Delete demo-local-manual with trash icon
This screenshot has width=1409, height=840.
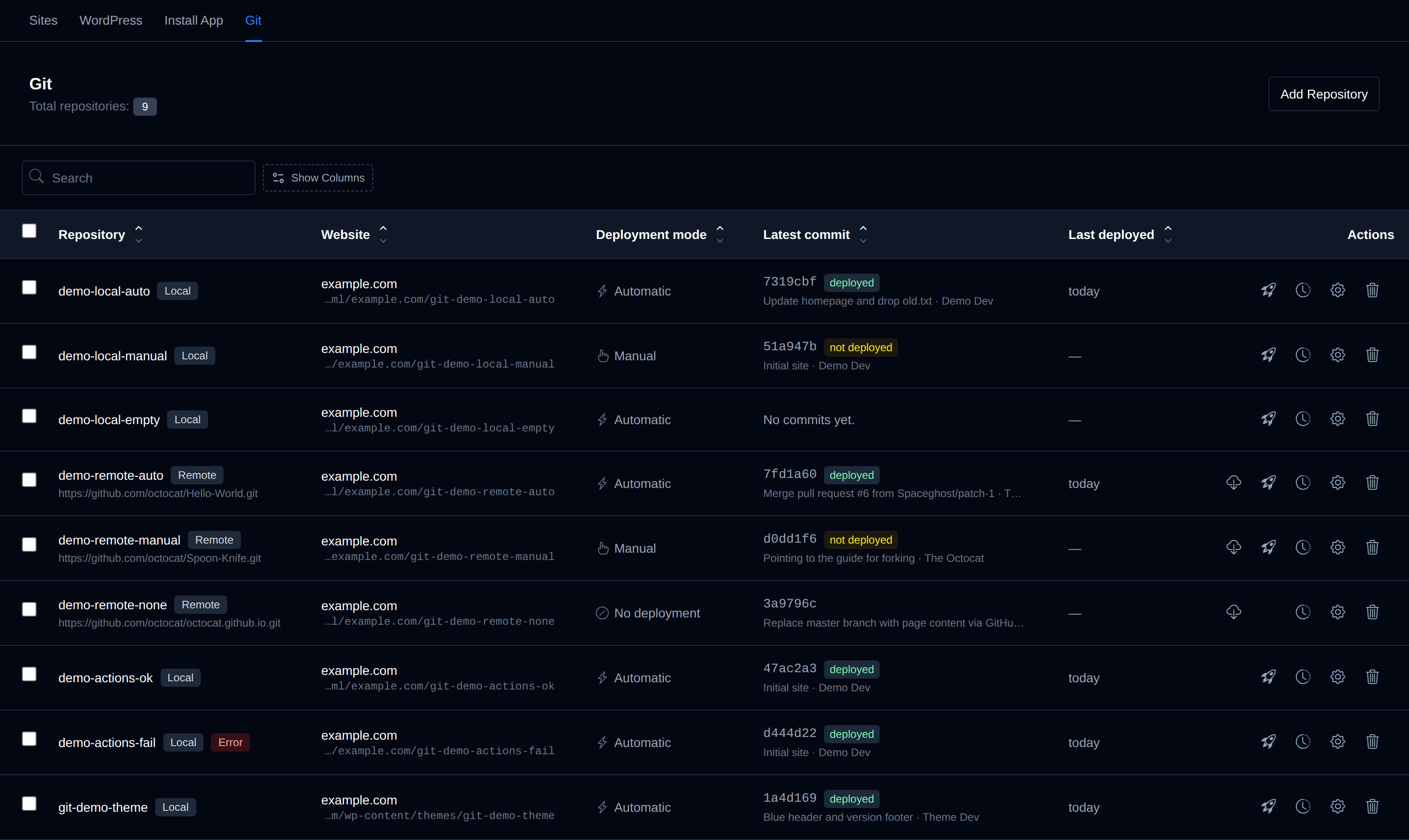tap(1372, 355)
